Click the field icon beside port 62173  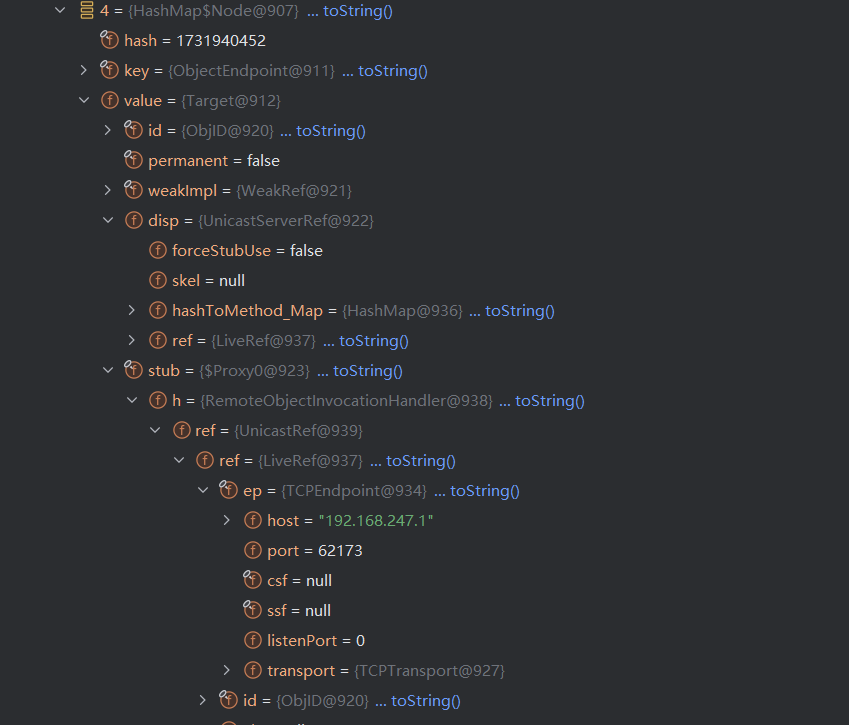point(253,550)
